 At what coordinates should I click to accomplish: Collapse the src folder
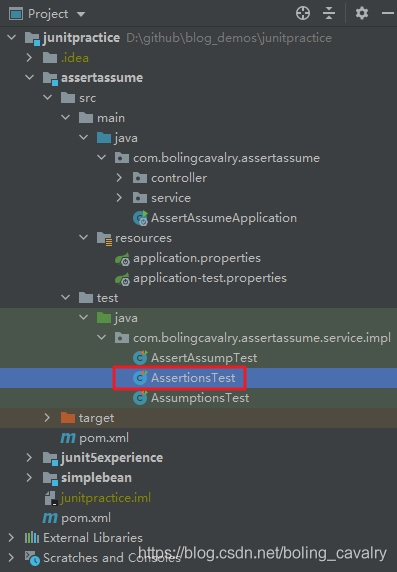pos(47,97)
